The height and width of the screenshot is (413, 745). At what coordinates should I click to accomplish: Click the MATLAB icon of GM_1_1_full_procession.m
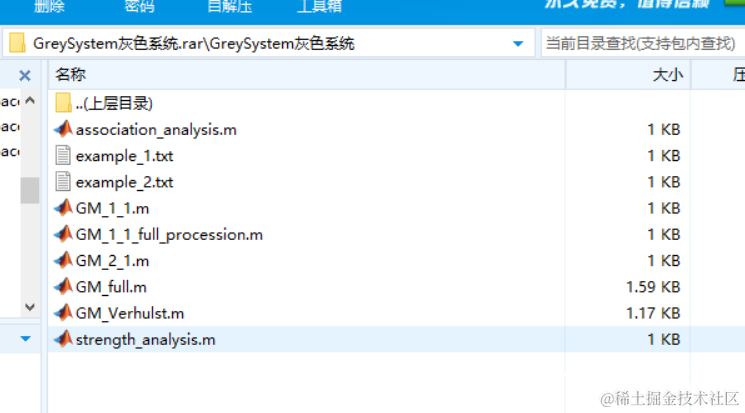click(x=63, y=234)
